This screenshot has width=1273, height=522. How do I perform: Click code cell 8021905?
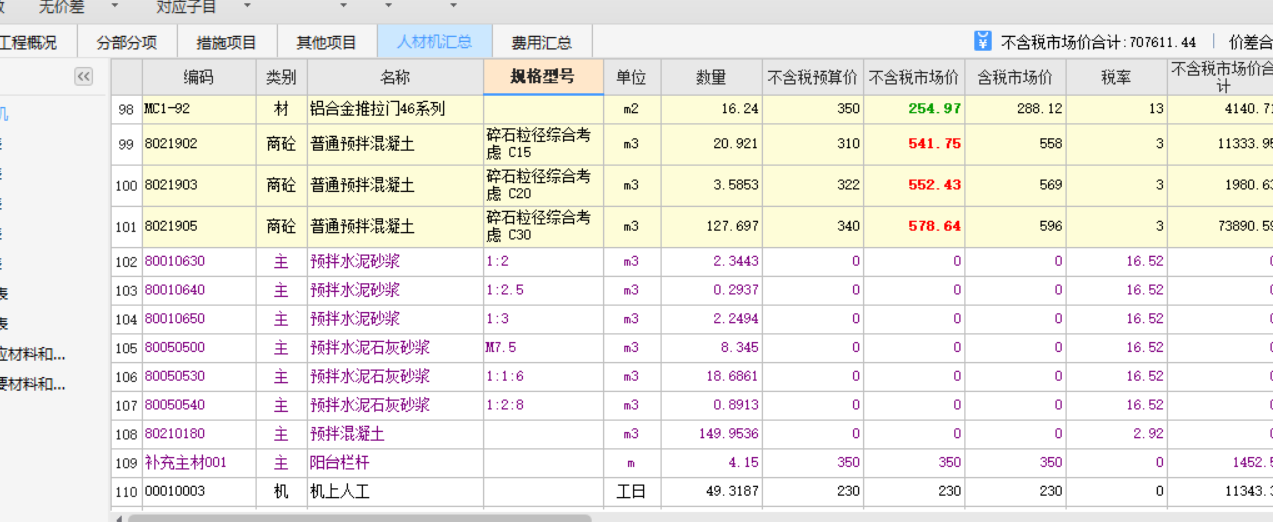tap(198, 226)
